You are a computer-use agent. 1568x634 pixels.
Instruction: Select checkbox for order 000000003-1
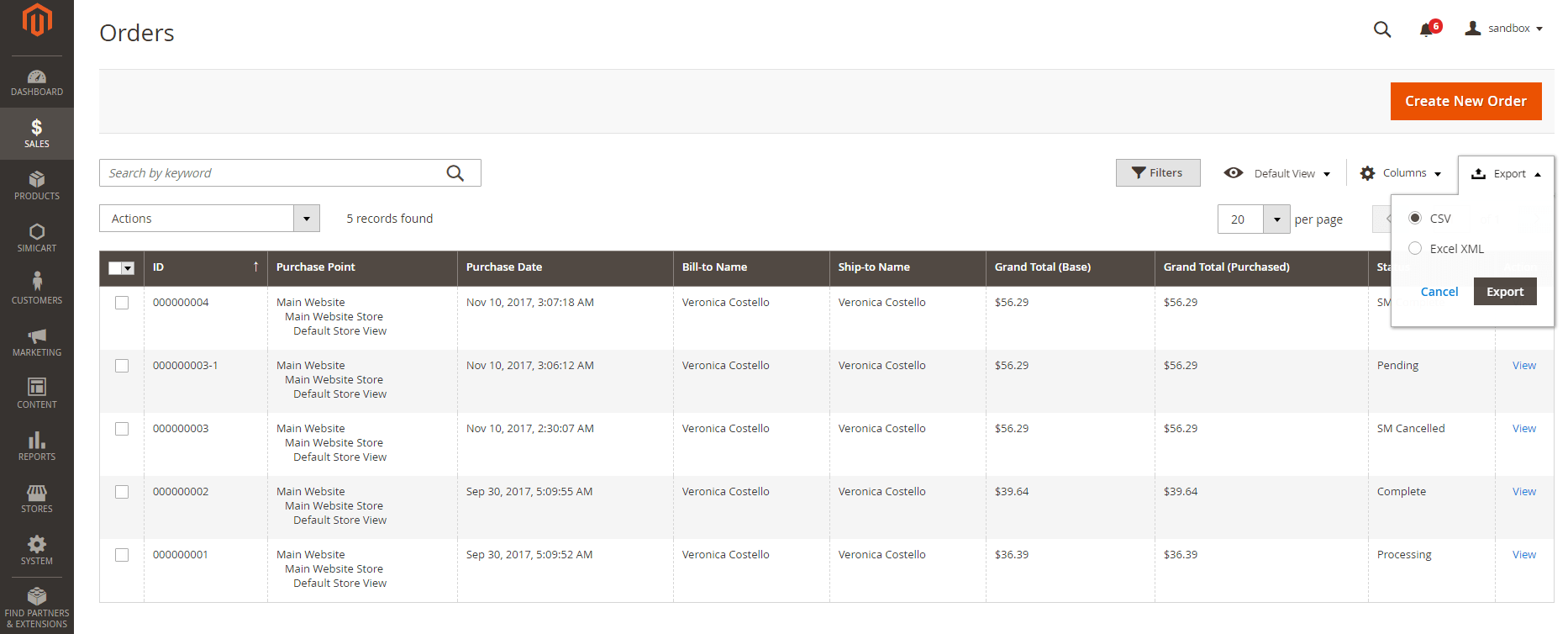[122, 366]
